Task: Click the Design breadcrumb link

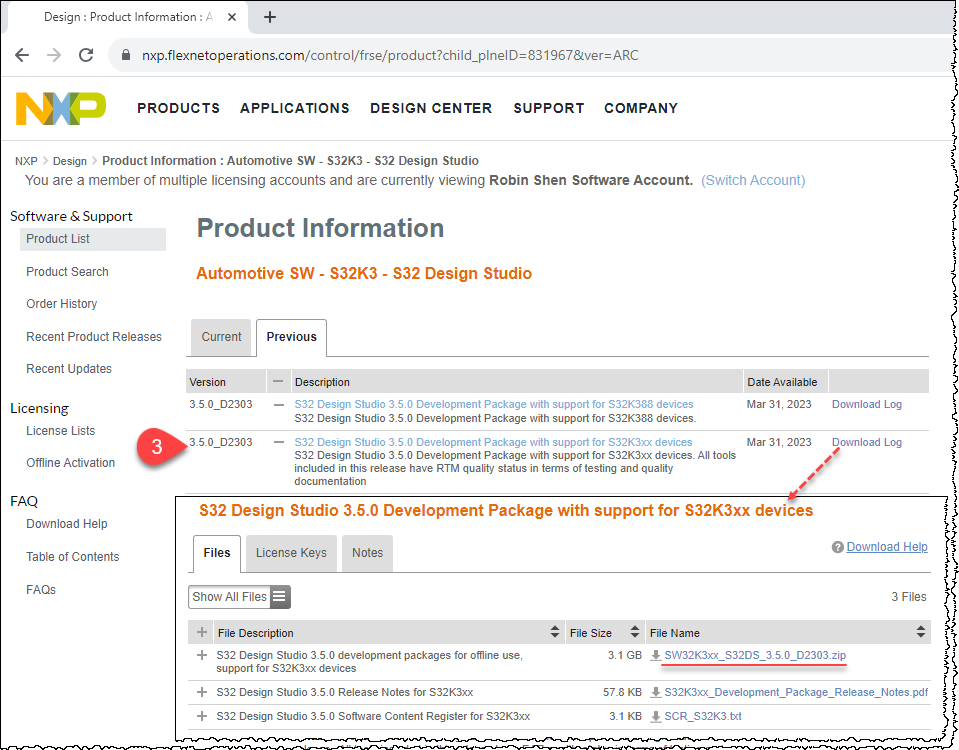Action: (x=70, y=161)
